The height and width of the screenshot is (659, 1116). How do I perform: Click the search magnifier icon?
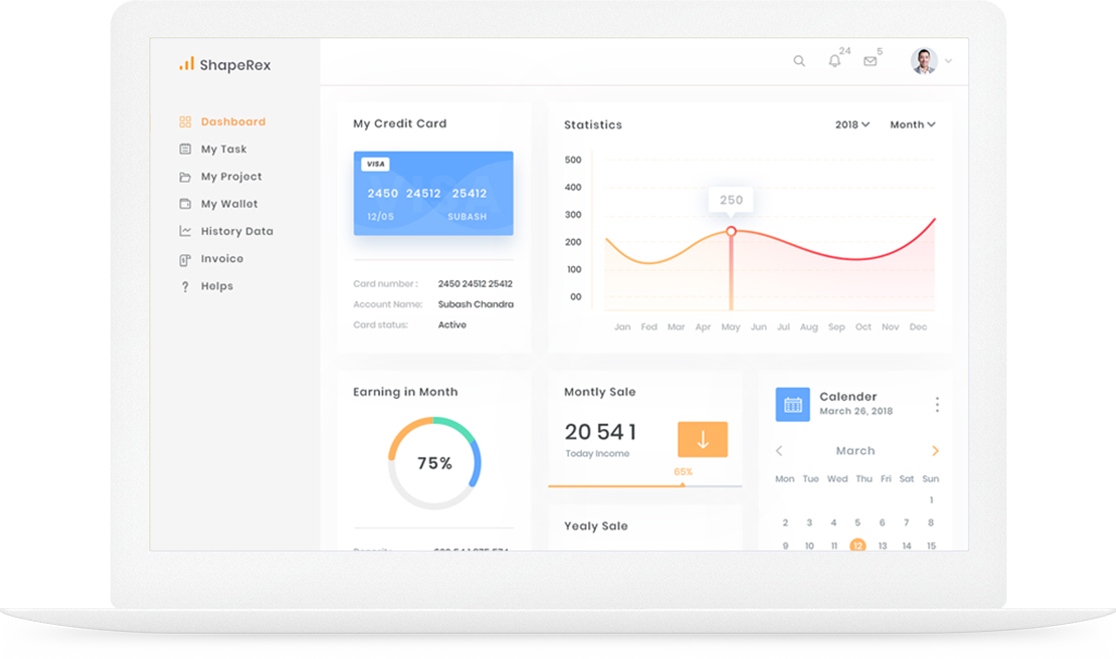pos(799,61)
